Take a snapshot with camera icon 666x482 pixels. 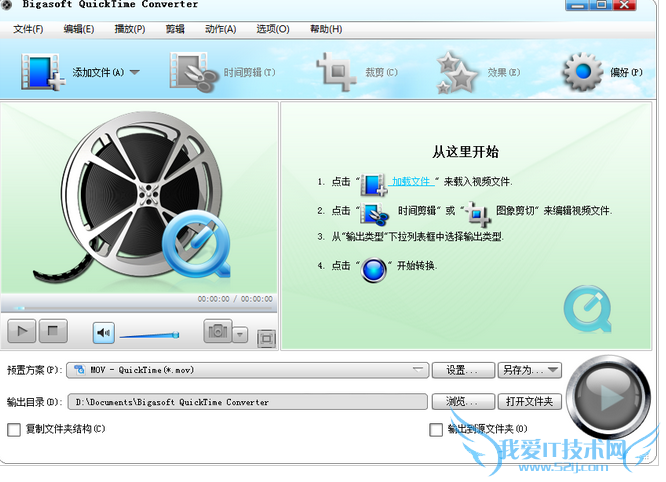coord(218,331)
